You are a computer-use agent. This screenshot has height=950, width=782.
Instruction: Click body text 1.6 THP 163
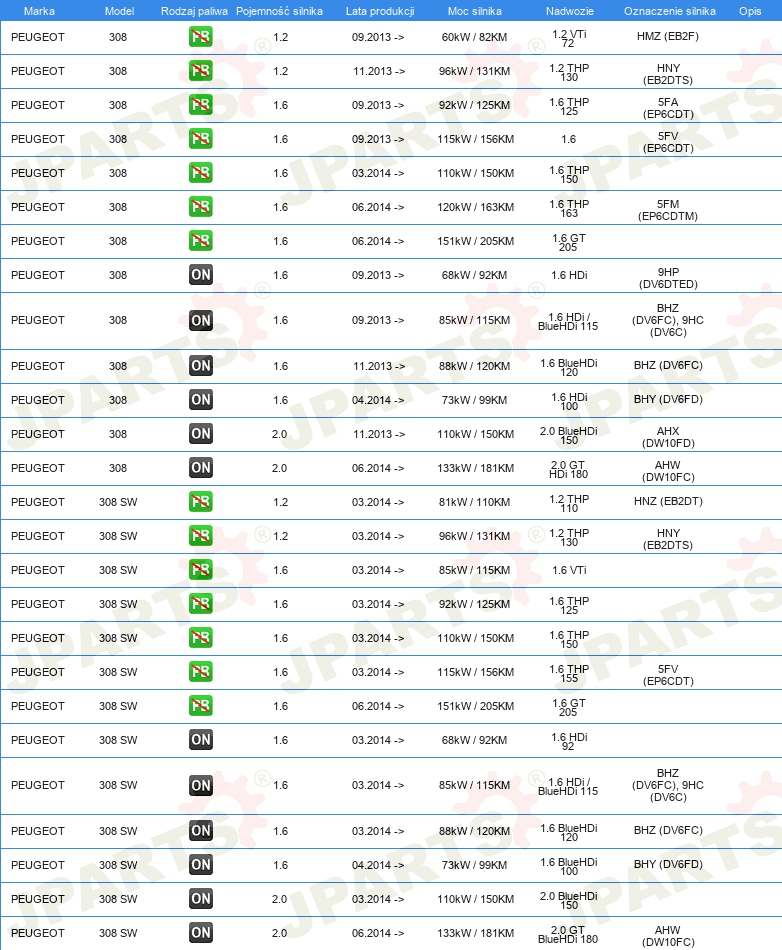click(569, 208)
